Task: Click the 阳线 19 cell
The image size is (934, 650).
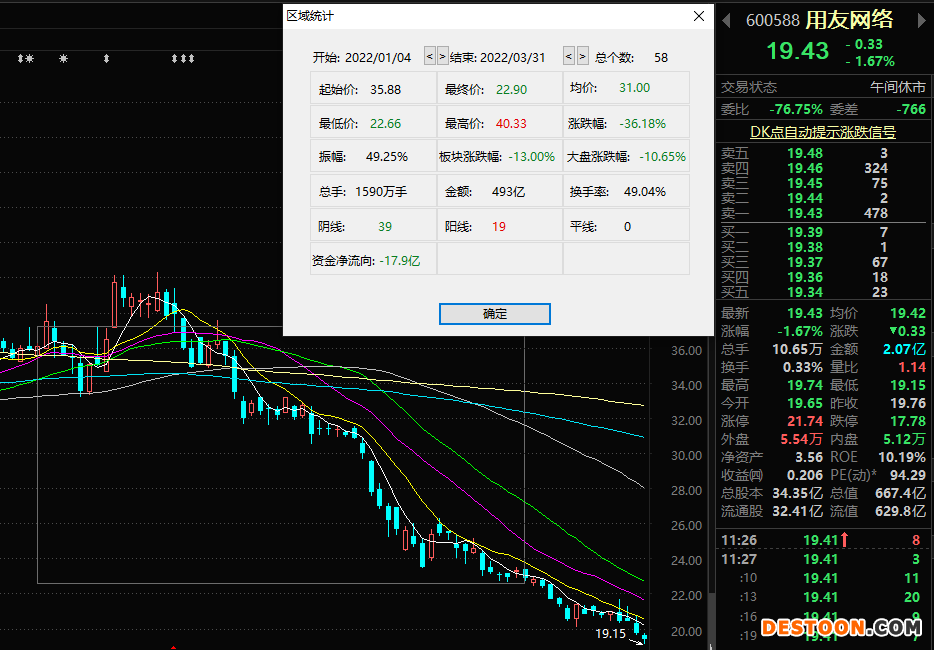Action: [500, 225]
